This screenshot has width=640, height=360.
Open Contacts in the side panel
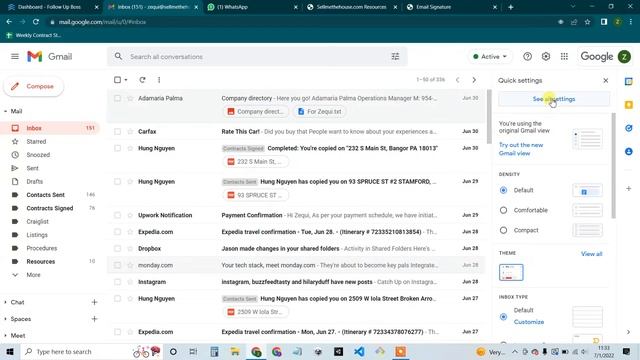(x=629, y=151)
